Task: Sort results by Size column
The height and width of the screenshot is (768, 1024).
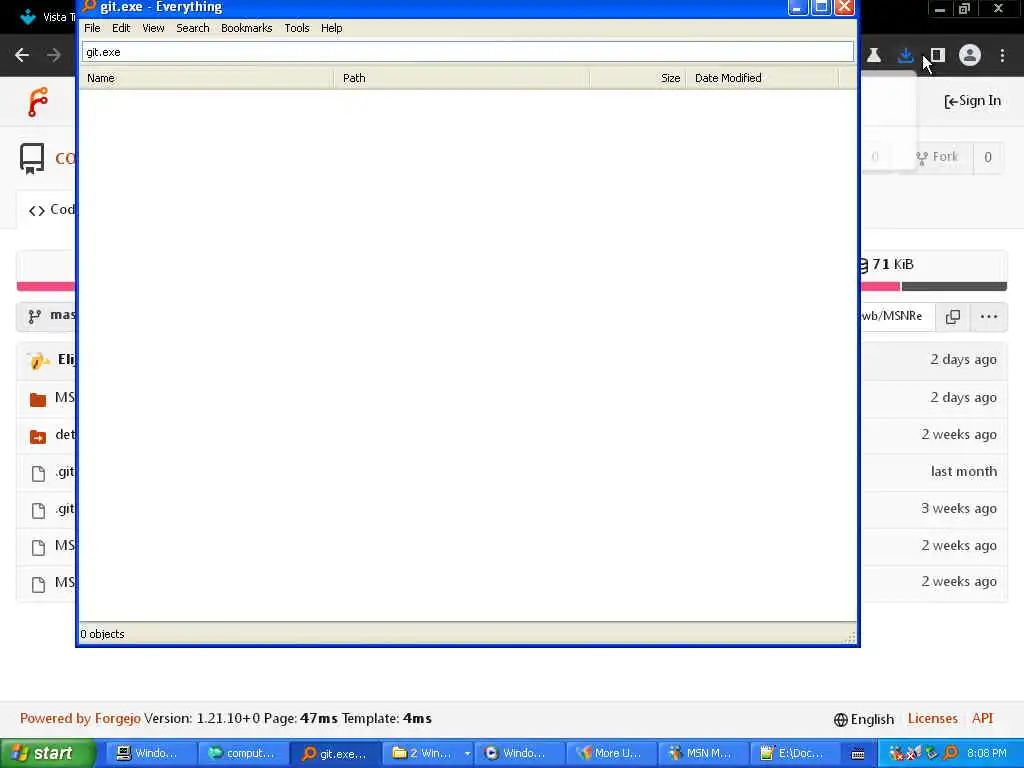Action: point(637,78)
